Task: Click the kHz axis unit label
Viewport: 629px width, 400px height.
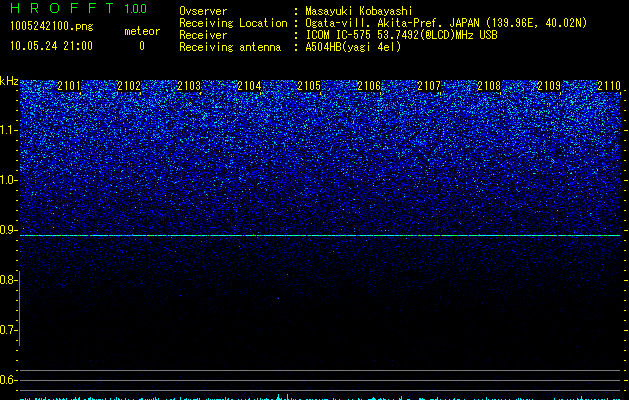Action: (x=9, y=81)
